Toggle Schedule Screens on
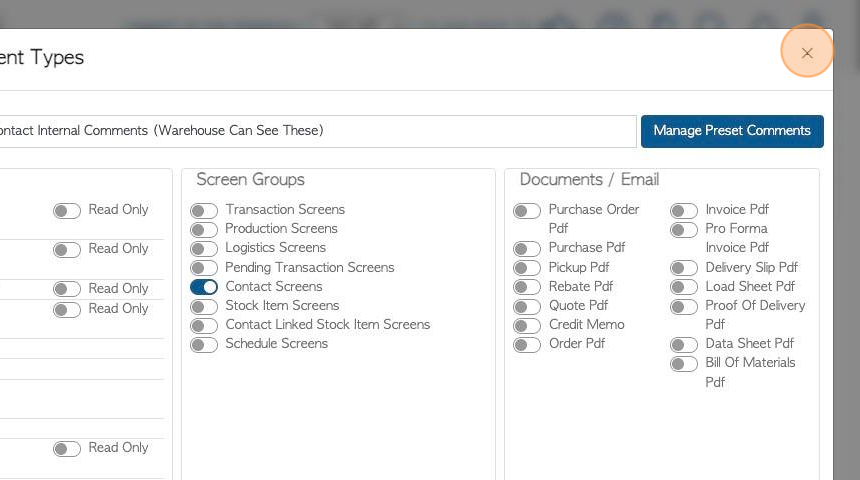Image resolution: width=860 pixels, height=480 pixels. (204, 345)
